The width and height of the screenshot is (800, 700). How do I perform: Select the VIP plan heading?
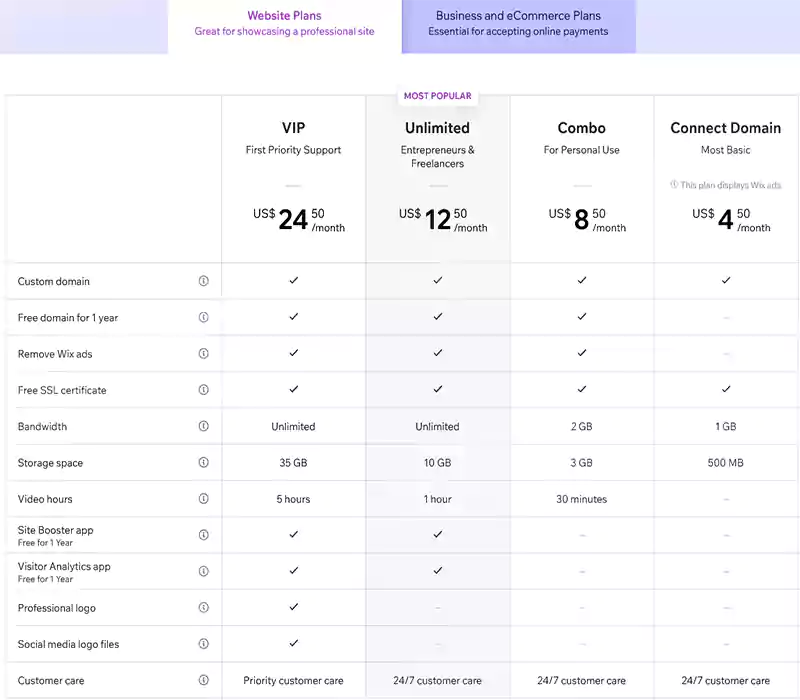tap(293, 128)
